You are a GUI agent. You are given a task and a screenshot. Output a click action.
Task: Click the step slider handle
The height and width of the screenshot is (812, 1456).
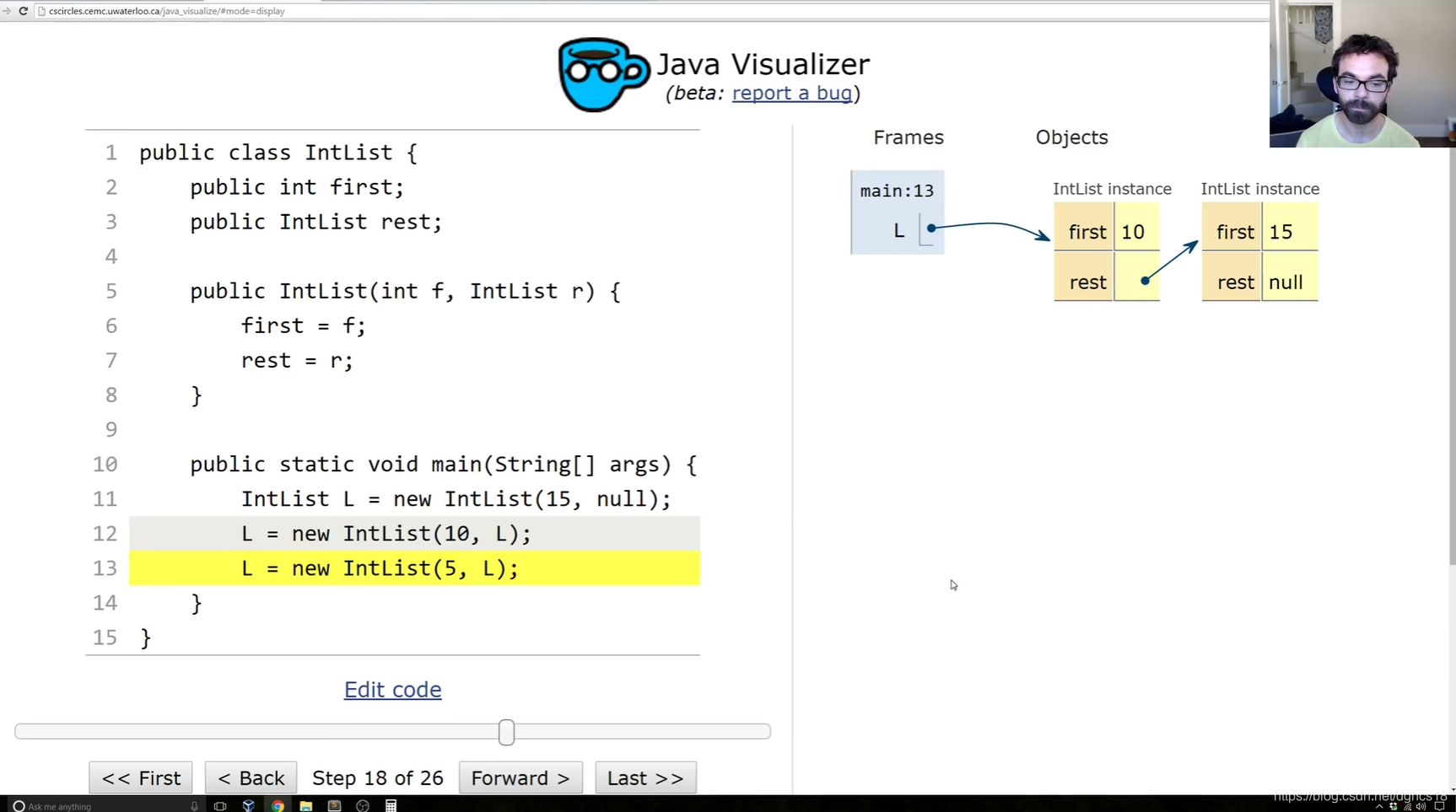[x=506, y=732]
